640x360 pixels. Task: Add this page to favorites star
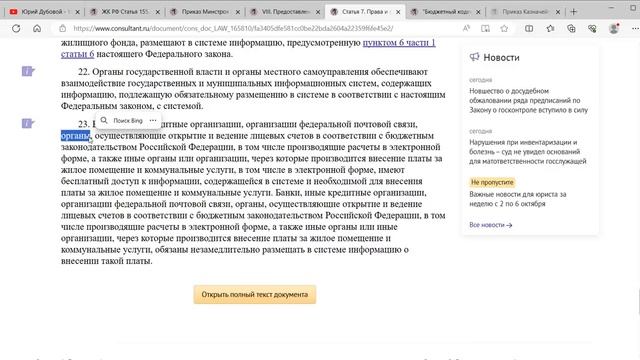point(504,29)
